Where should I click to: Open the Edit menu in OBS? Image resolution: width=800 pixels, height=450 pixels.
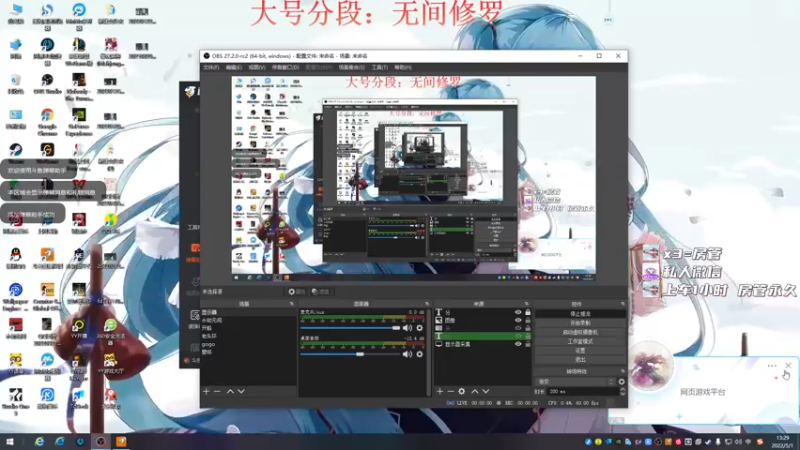tap(234, 67)
